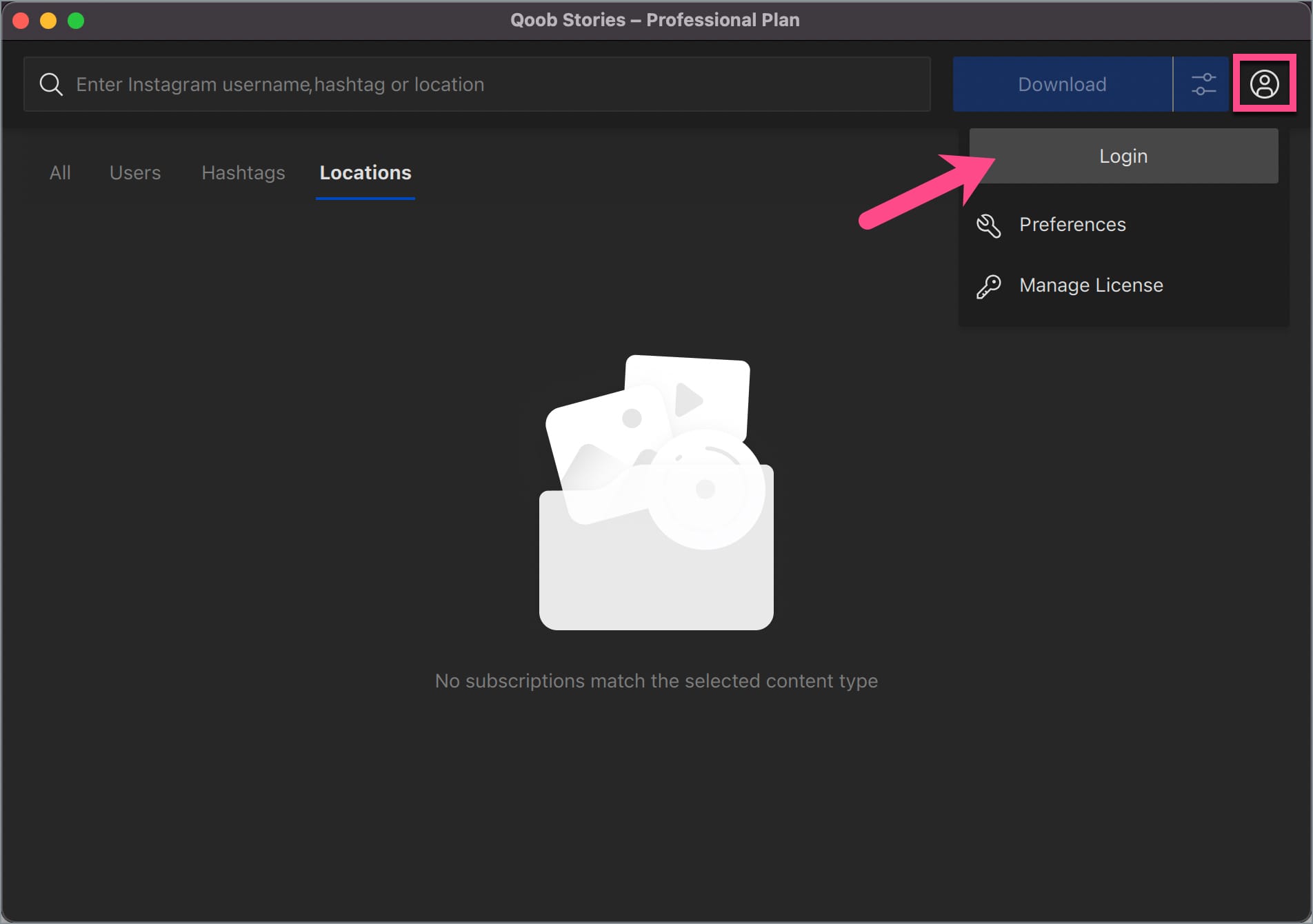Minimize the window with yellow button
The height and width of the screenshot is (924, 1313).
[x=48, y=21]
